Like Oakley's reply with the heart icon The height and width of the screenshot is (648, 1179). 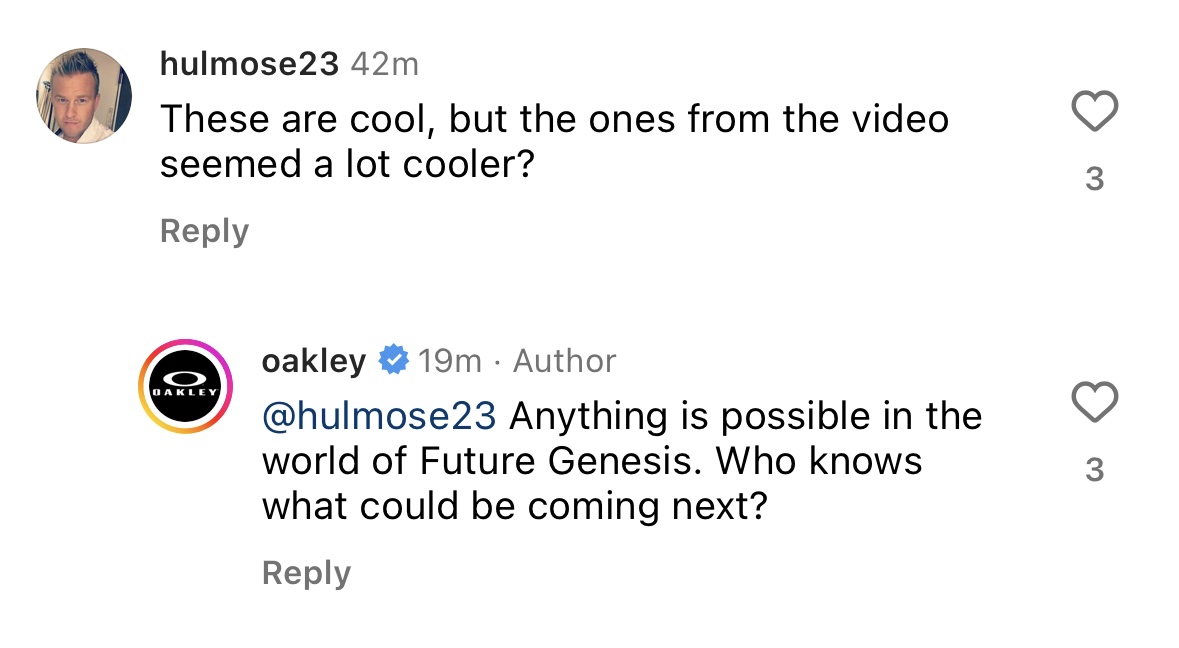pos(1094,402)
